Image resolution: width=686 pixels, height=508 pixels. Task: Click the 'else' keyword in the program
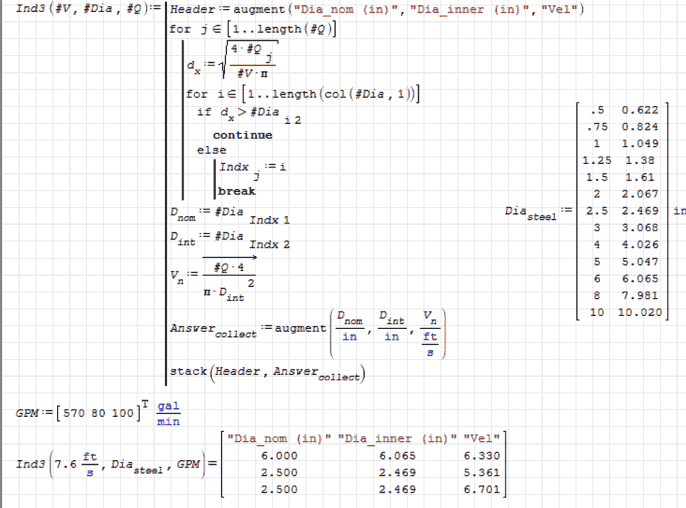211,150
